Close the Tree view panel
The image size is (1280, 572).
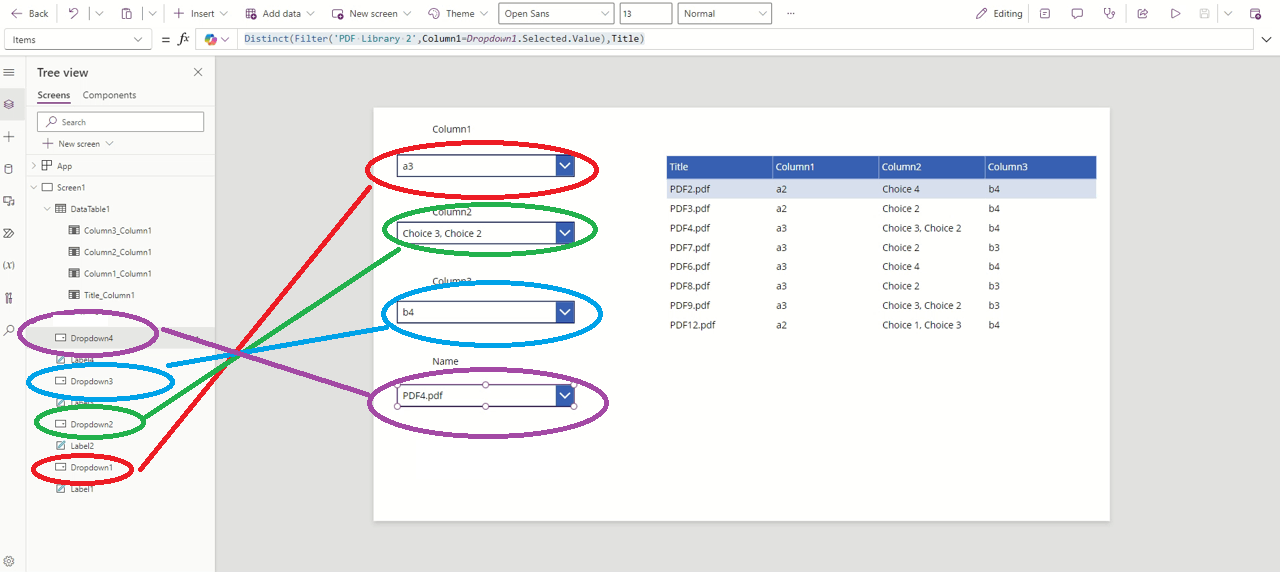click(198, 72)
